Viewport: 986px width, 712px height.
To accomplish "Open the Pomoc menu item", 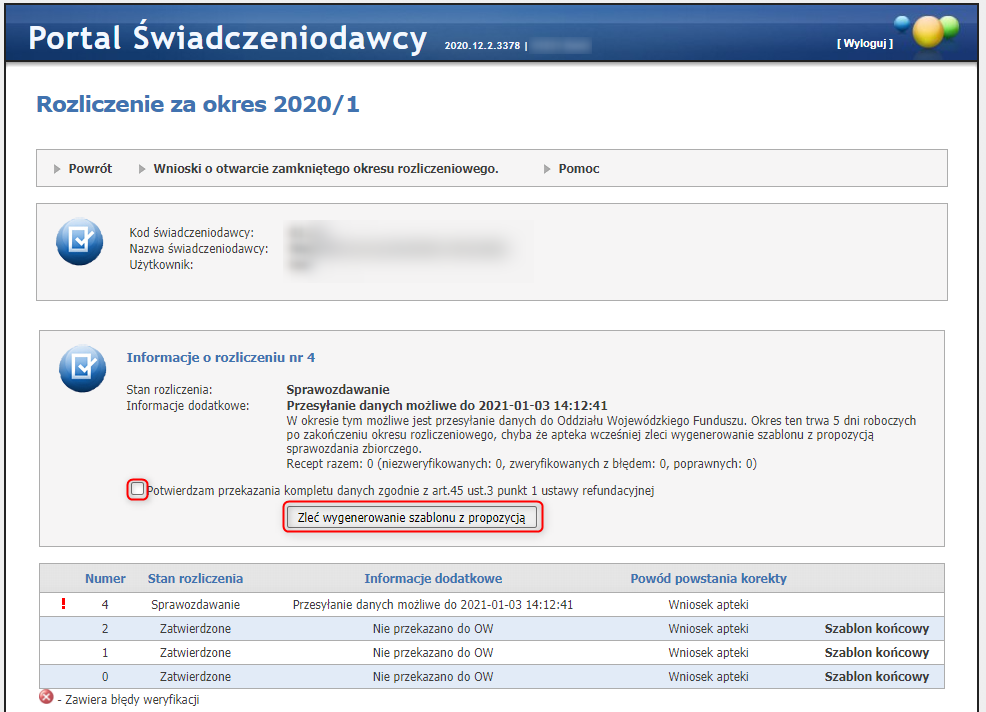I will 579,168.
